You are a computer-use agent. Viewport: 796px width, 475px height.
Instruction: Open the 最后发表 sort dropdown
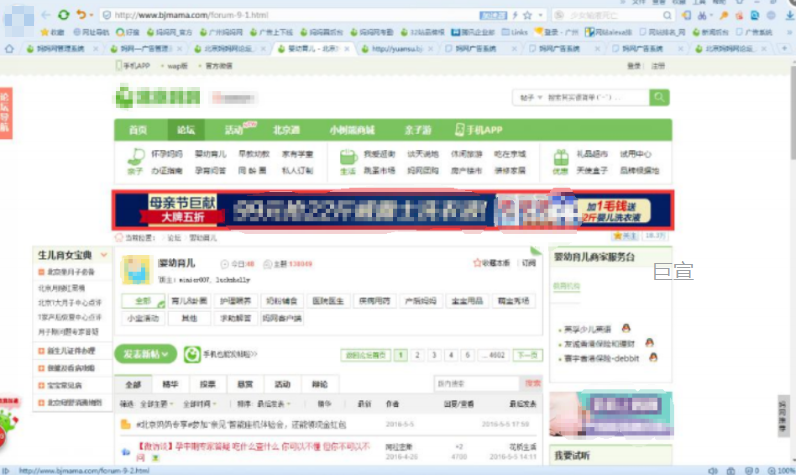(x=274, y=404)
